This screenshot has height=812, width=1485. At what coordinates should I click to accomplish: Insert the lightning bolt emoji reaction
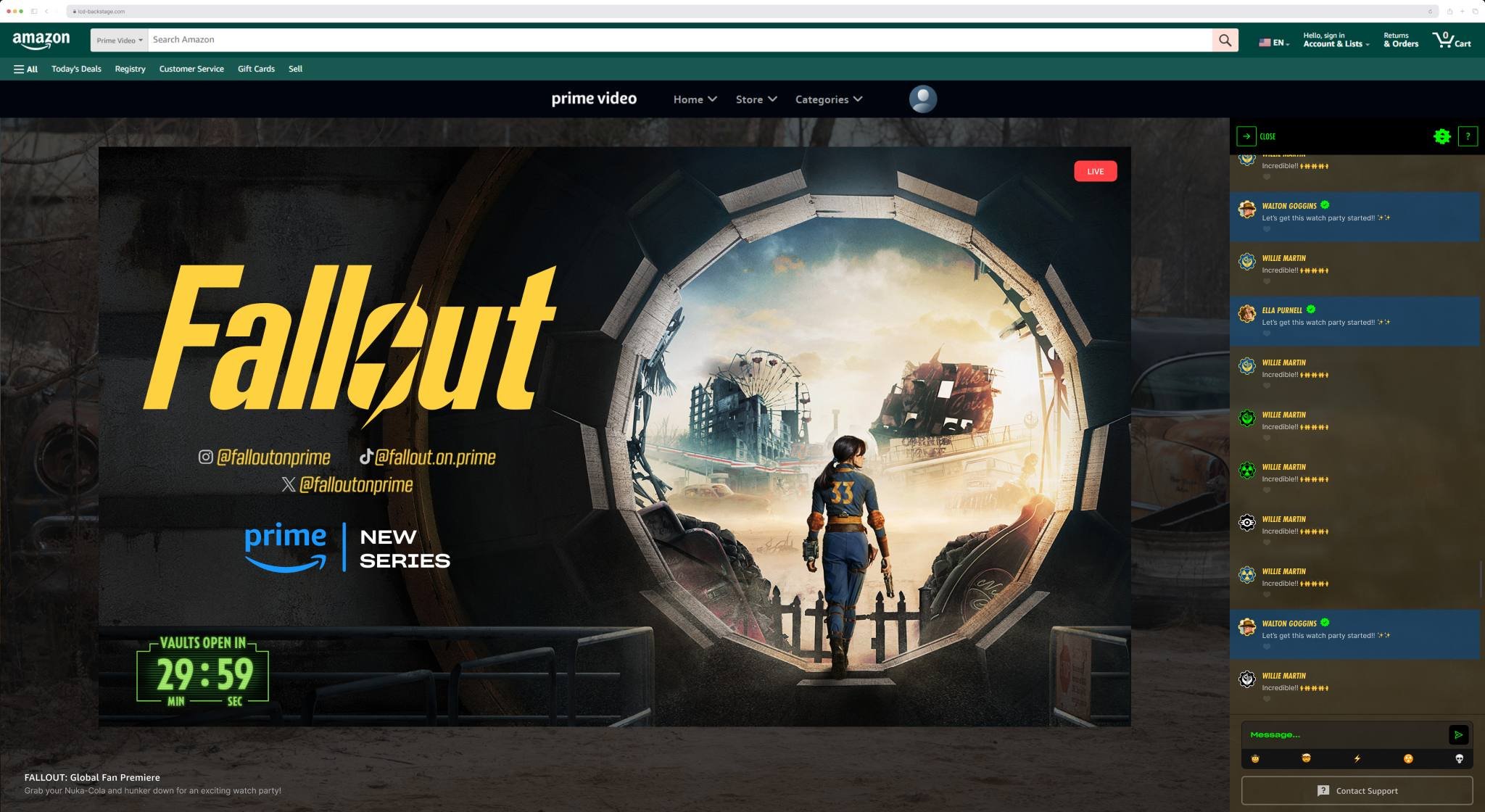[x=1357, y=758]
